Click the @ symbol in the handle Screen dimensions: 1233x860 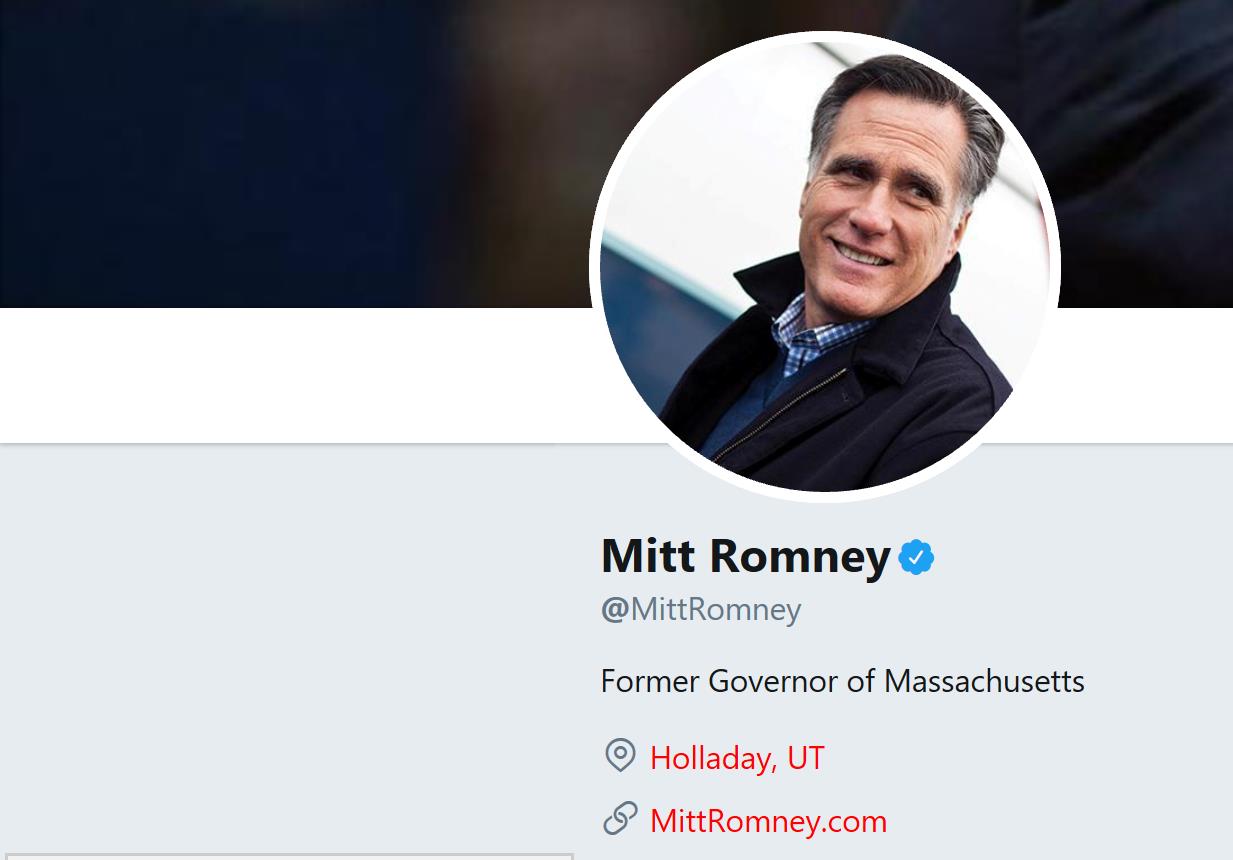tap(614, 609)
